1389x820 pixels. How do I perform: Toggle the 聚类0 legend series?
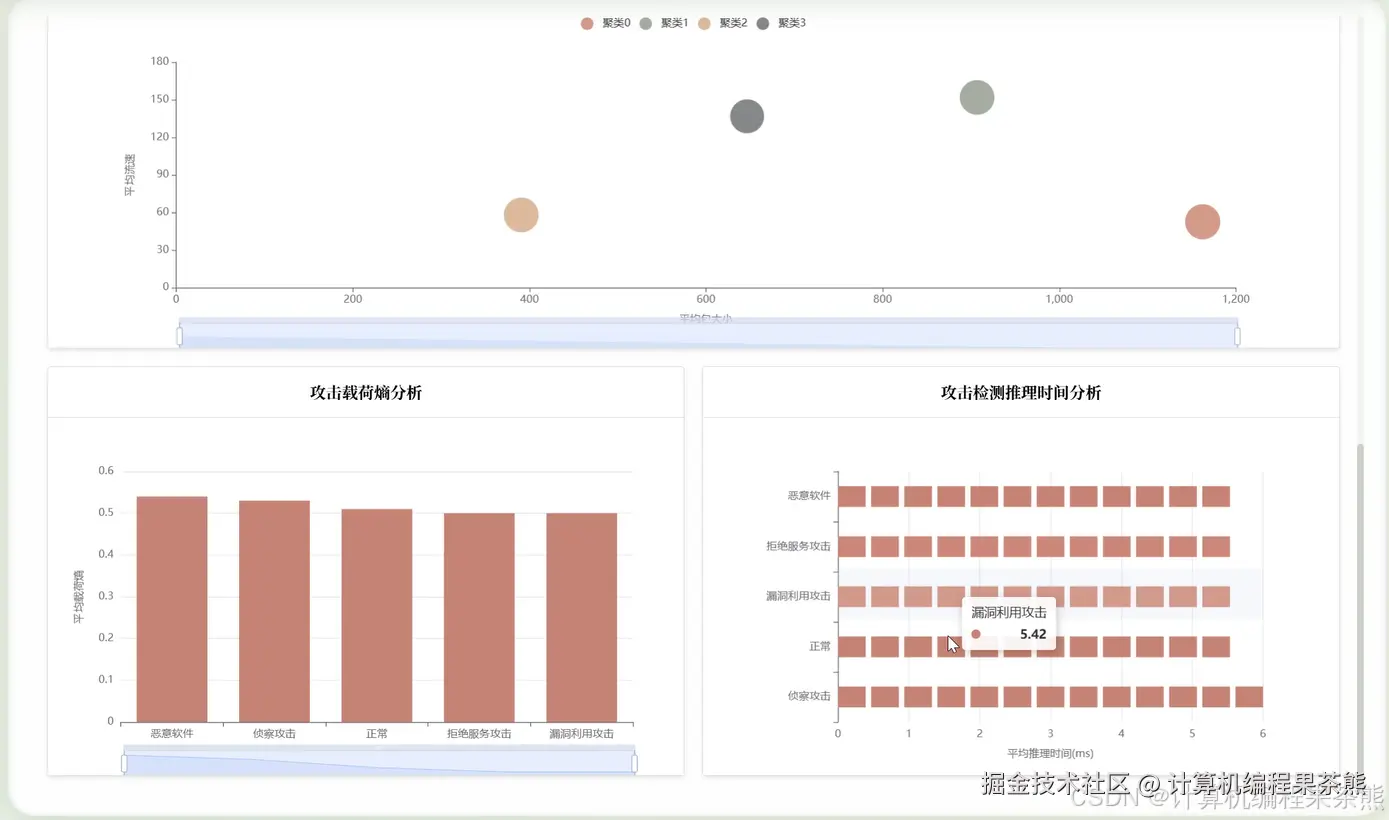click(x=606, y=23)
